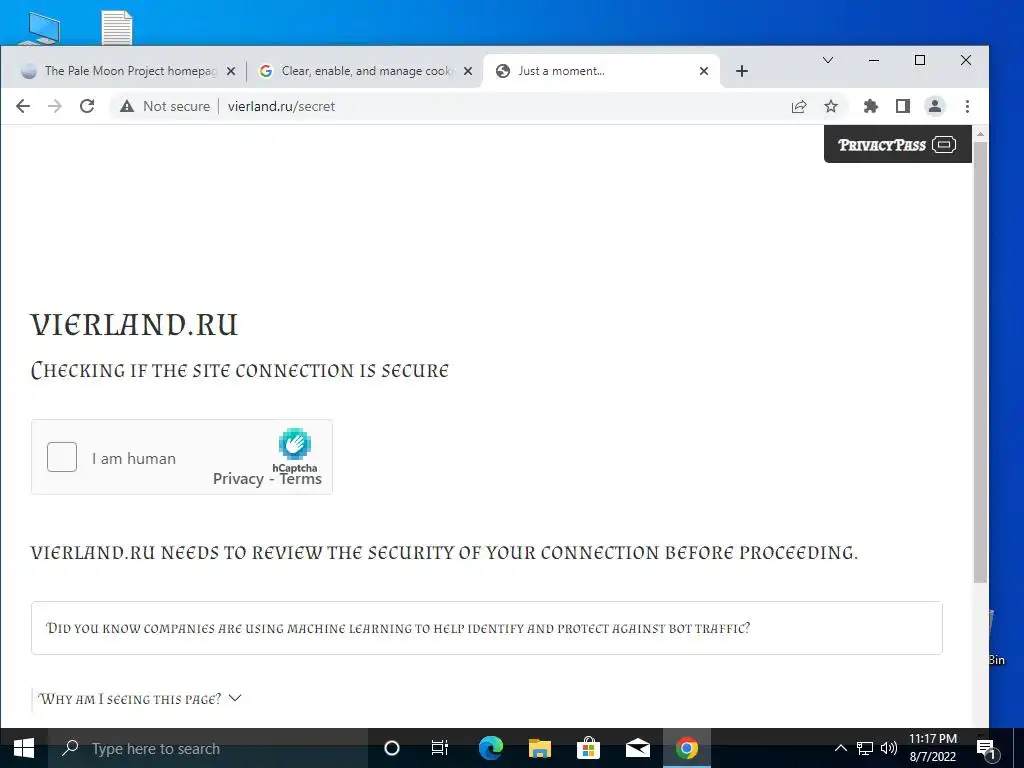Click the forward navigation arrow

pyautogui.click(x=55, y=106)
